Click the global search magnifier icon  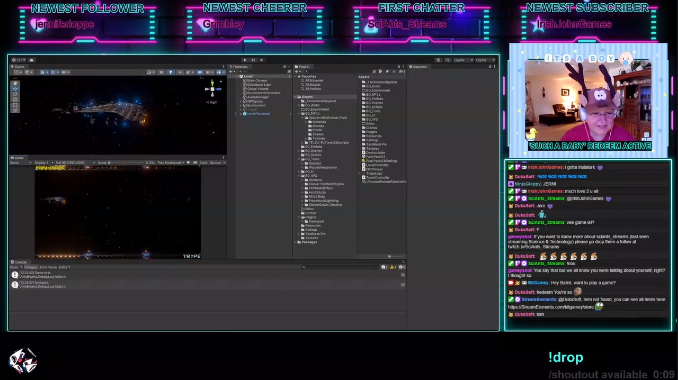pyautogui.click(x=448, y=60)
